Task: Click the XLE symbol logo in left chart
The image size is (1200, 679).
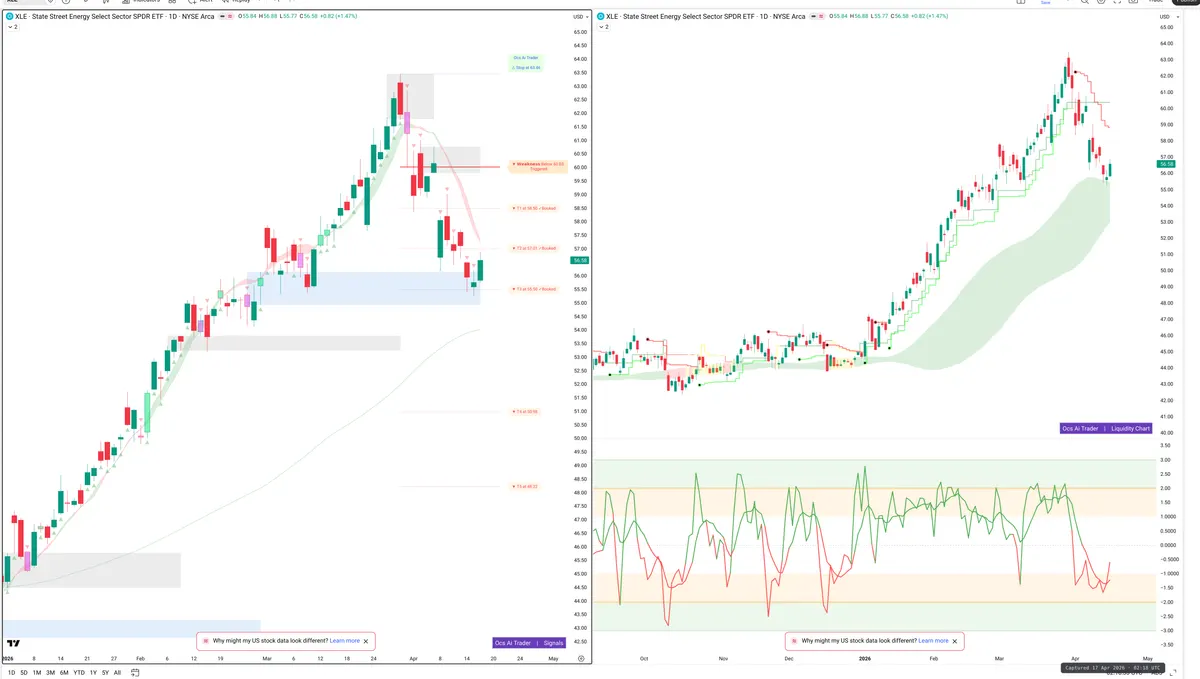Action: [x=10, y=17]
